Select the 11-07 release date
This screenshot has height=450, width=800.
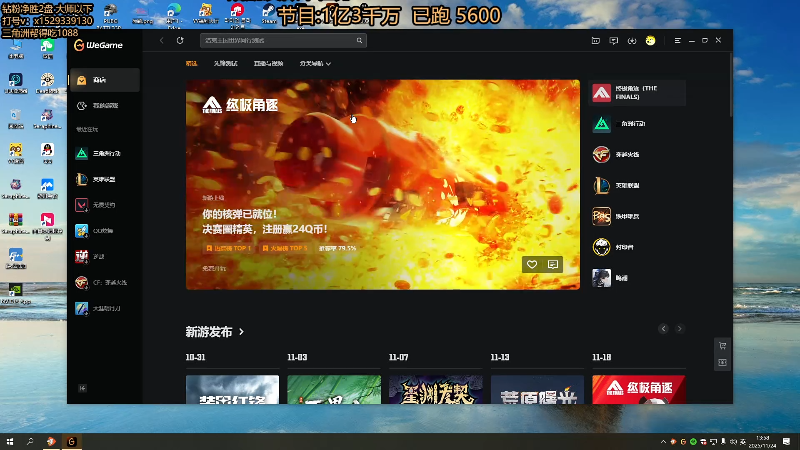coord(398,357)
